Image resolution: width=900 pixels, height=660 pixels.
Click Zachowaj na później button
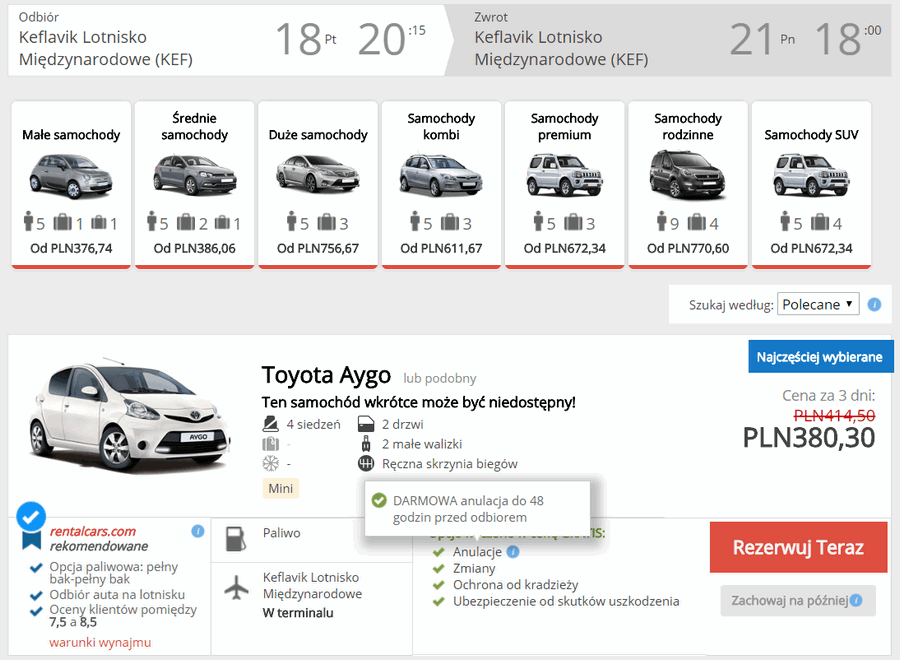(x=797, y=601)
